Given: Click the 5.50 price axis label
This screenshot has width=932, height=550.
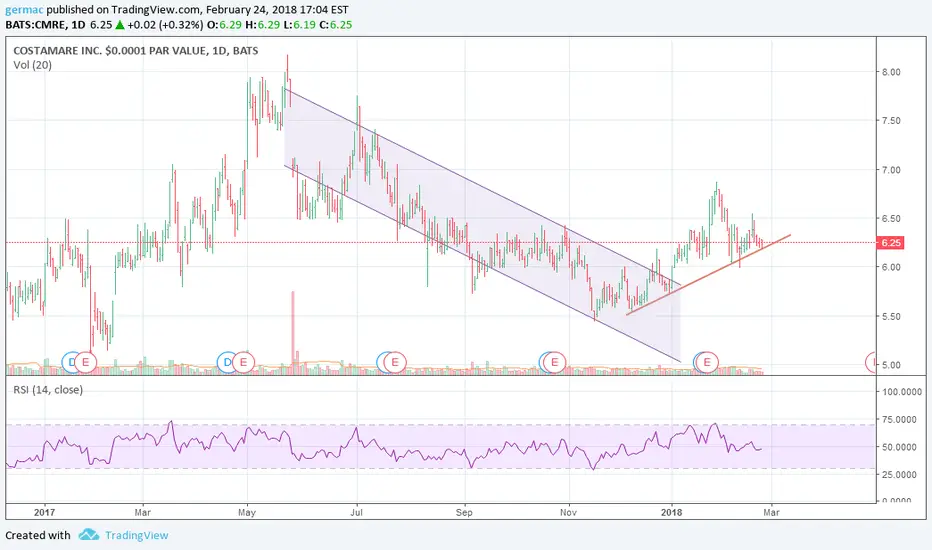Looking at the screenshot, I should click(x=890, y=316).
